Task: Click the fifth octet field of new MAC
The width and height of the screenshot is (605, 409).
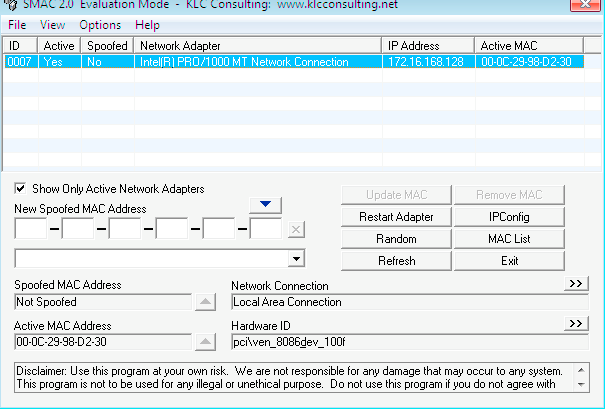Action: tap(219, 228)
